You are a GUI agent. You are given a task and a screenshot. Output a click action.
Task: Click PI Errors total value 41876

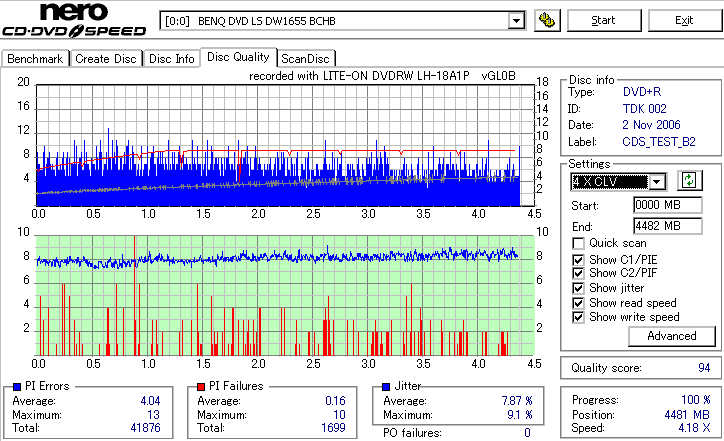pyautogui.click(x=145, y=428)
